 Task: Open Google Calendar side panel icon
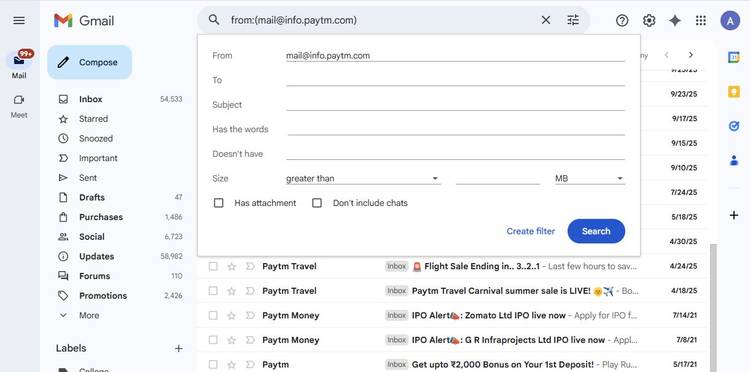pyautogui.click(x=734, y=57)
